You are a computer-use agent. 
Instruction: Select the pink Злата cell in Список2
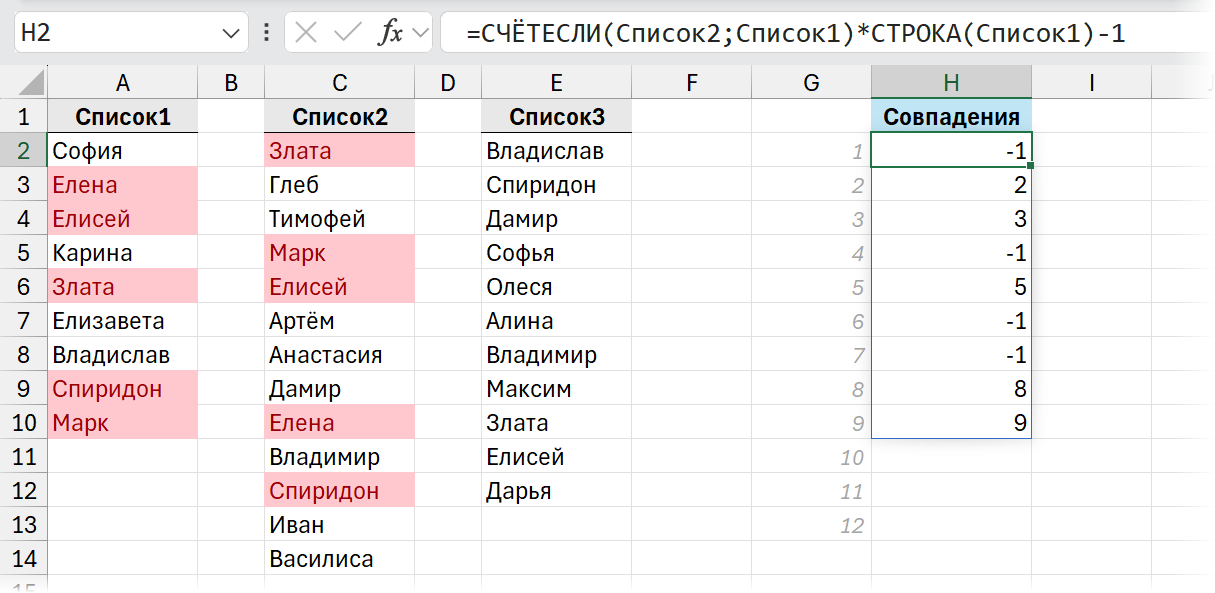coord(339,151)
